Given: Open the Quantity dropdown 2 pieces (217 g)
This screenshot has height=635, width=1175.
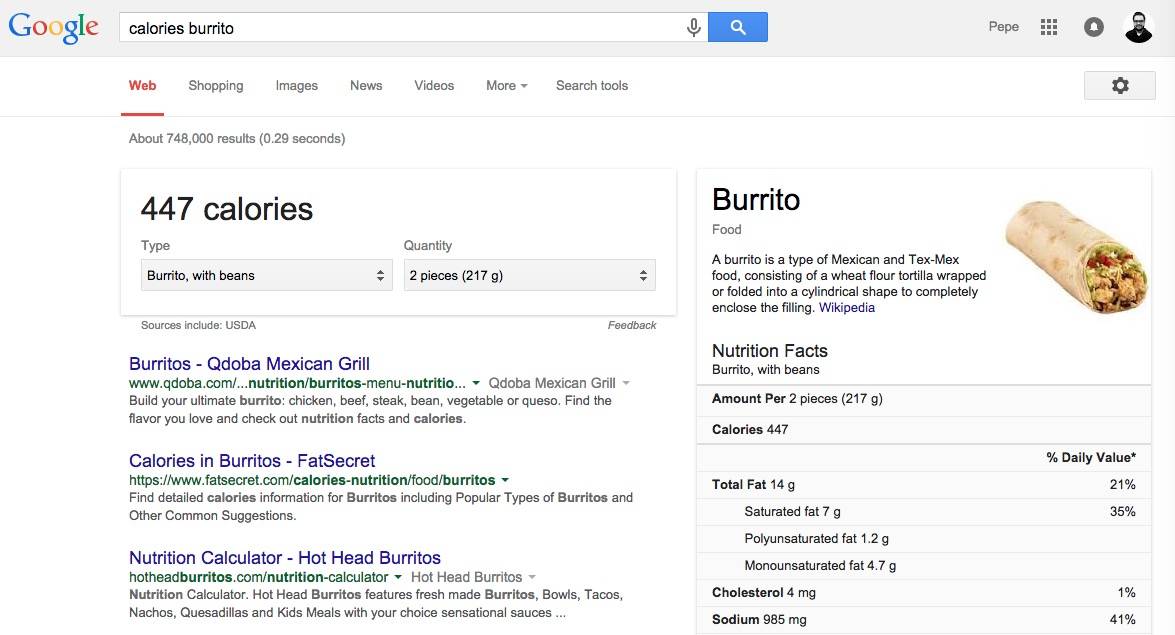Looking at the screenshot, I should click(530, 275).
